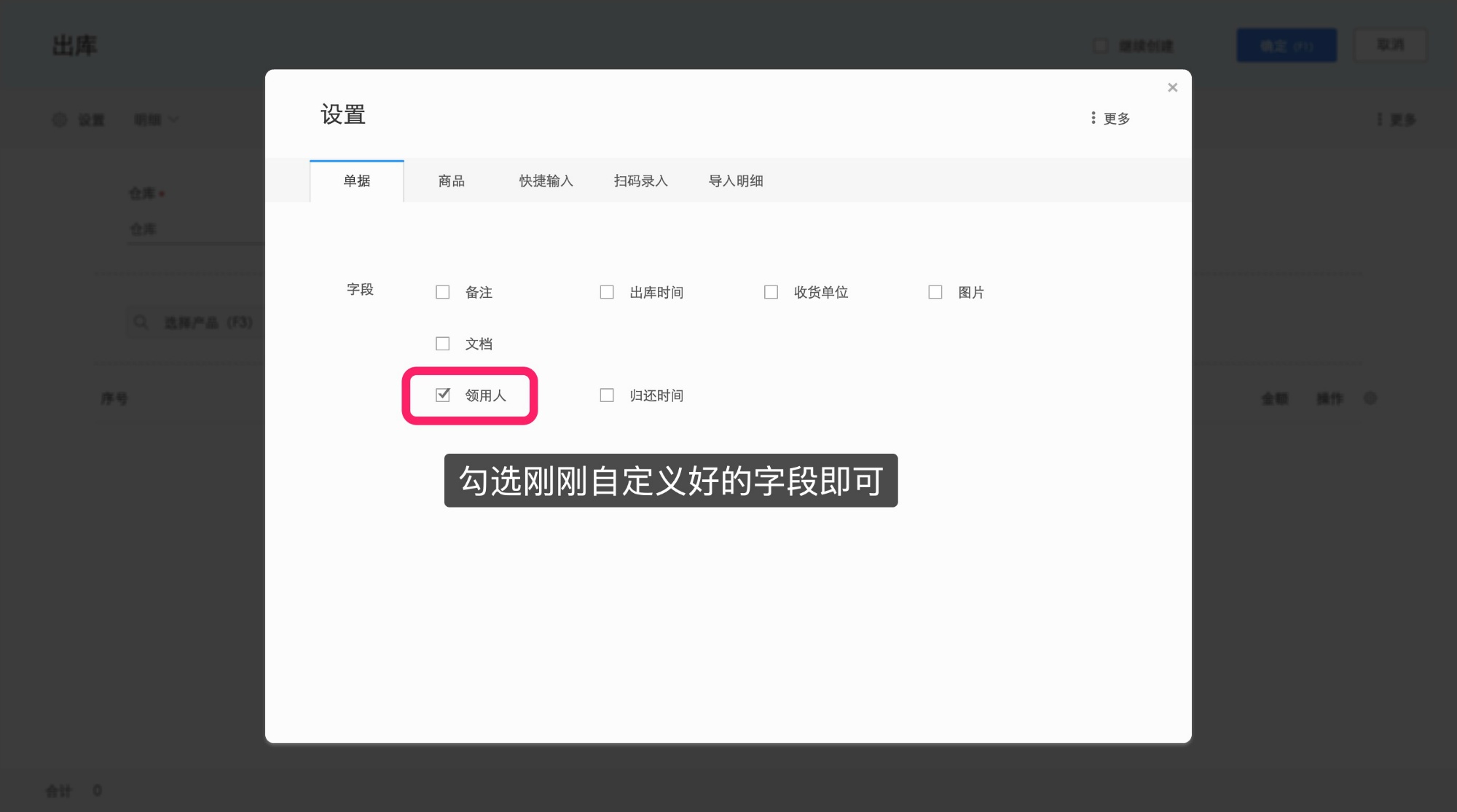The height and width of the screenshot is (812, 1457).
Task: Uncheck the 领用人 field checkbox
Action: pos(442,395)
